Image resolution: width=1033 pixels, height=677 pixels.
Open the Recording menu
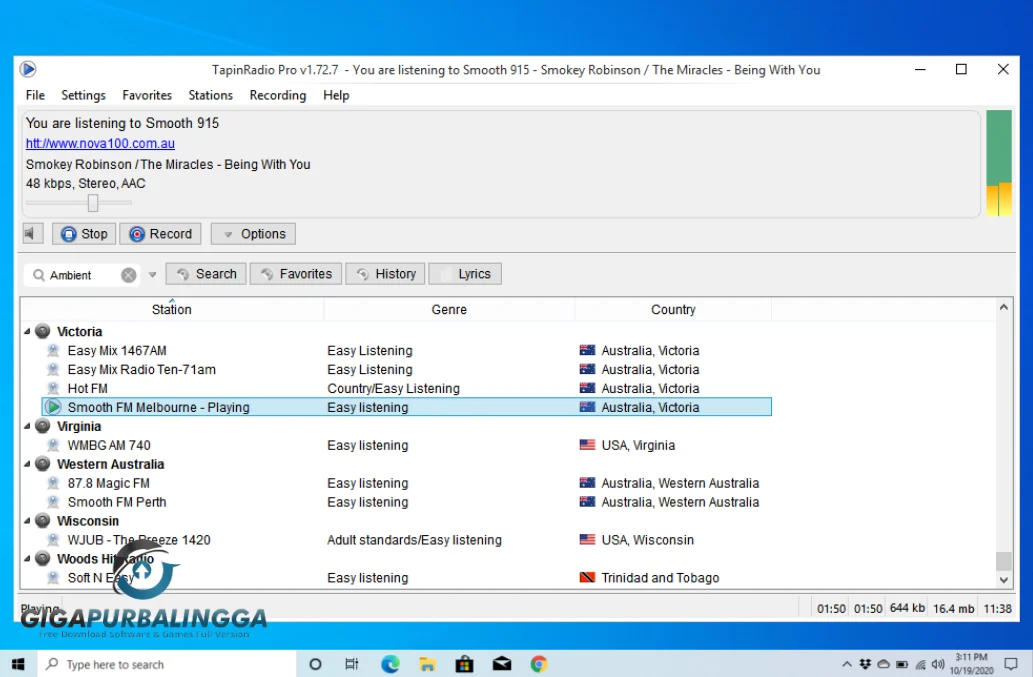277,95
